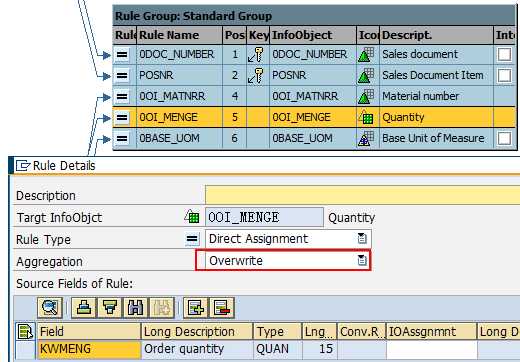Click the characteristic icon for Sales Document Item
520x362 pixels.
(x=366, y=75)
